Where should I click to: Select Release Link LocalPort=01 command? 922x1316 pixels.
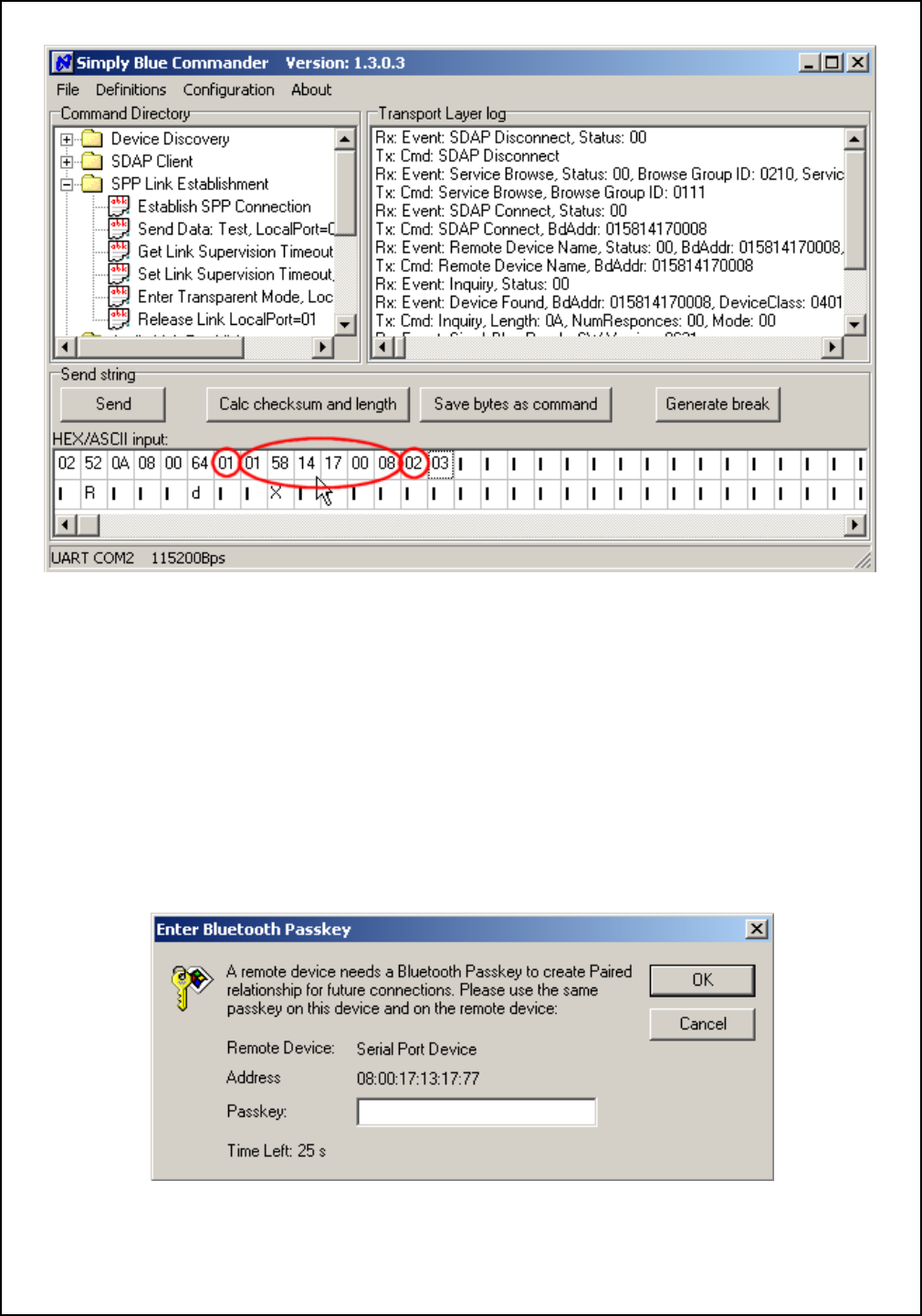(226, 319)
